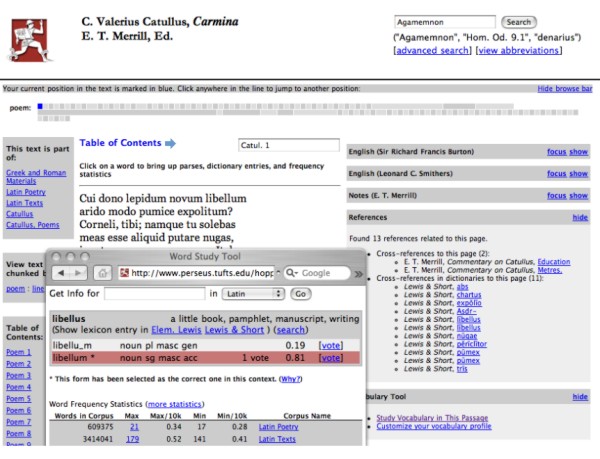
Task: Hide the browse bar
Action: coord(564,89)
